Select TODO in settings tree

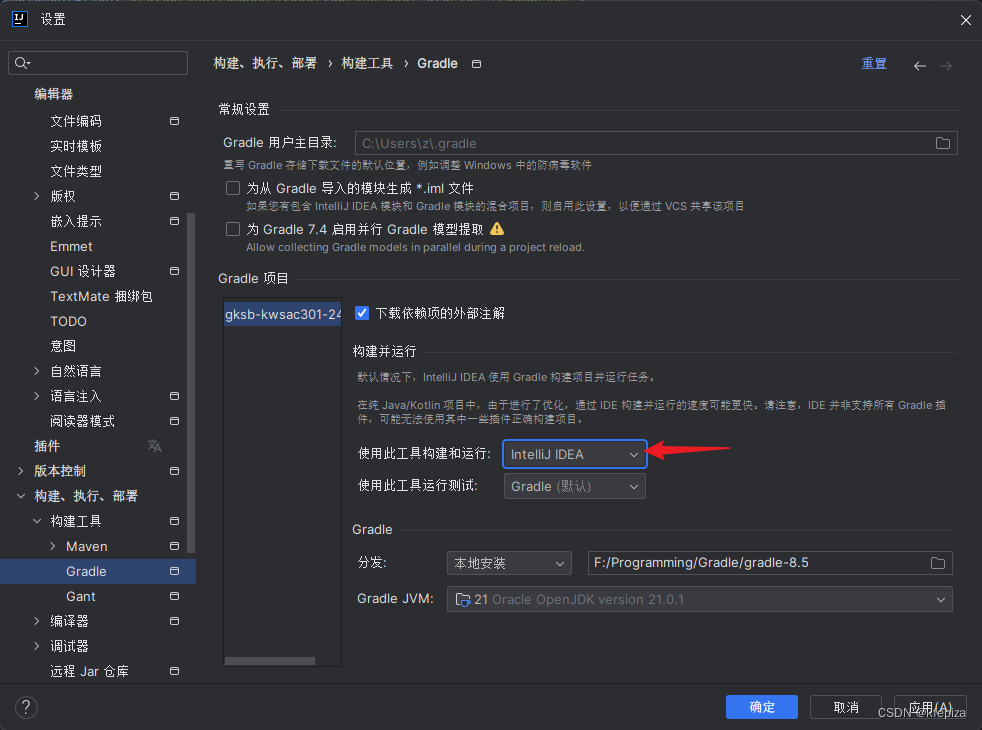[x=68, y=321]
